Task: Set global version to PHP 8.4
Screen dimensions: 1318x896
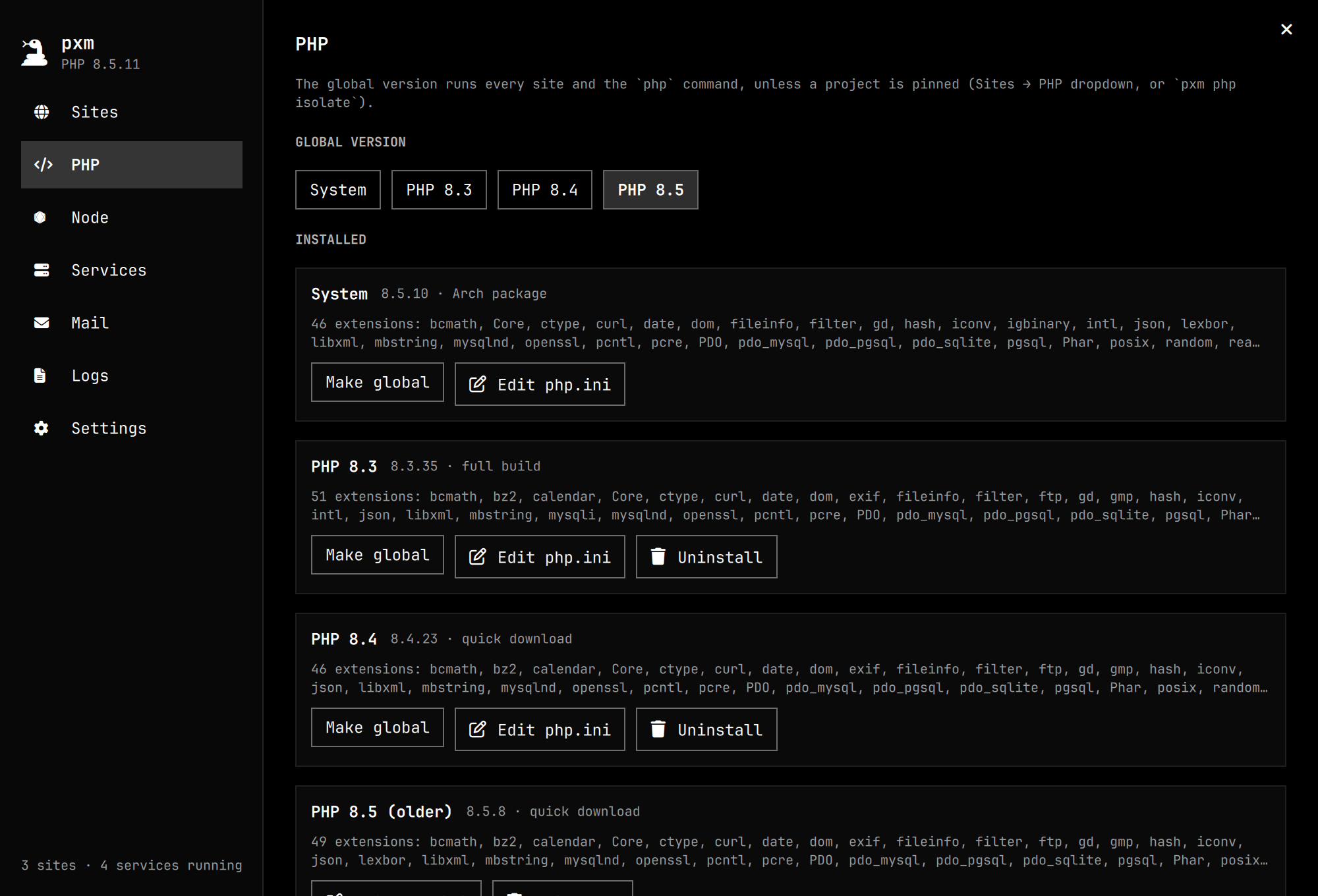Action: 545,190
